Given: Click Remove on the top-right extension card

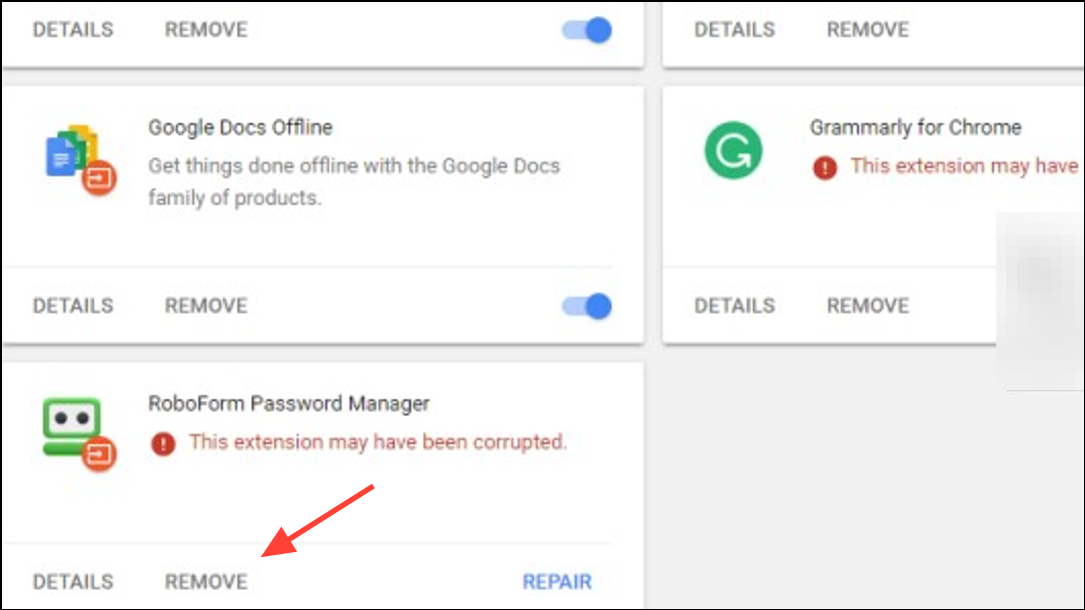Looking at the screenshot, I should (868, 30).
